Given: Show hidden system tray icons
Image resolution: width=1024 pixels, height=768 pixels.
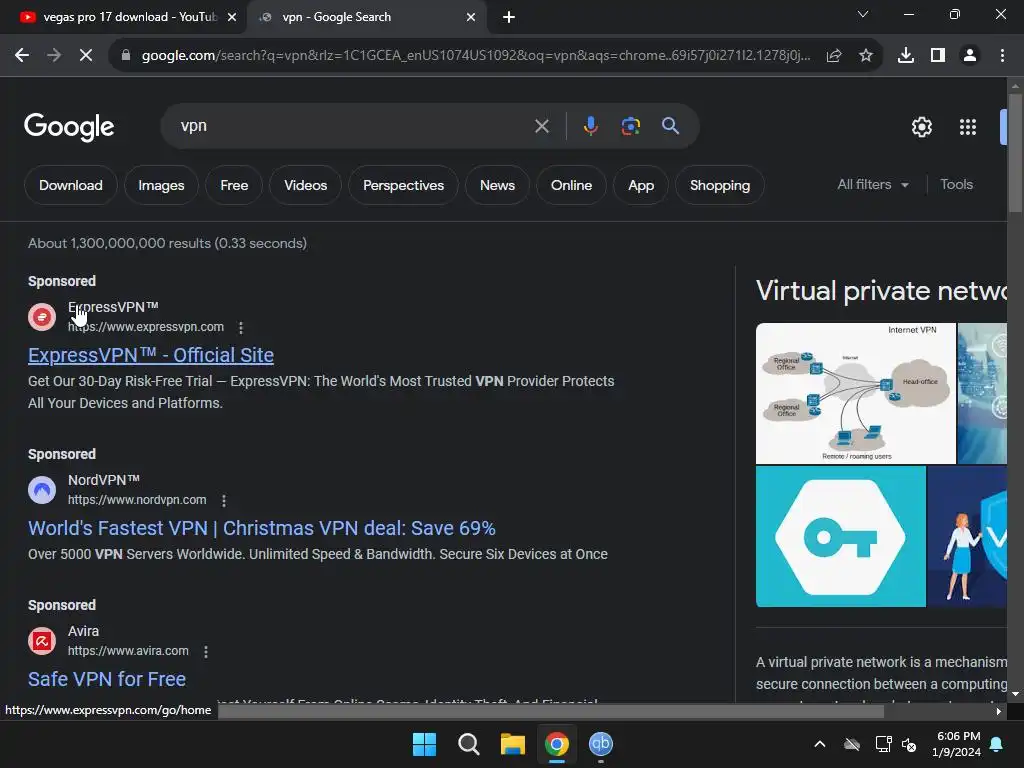Looking at the screenshot, I should [x=820, y=744].
